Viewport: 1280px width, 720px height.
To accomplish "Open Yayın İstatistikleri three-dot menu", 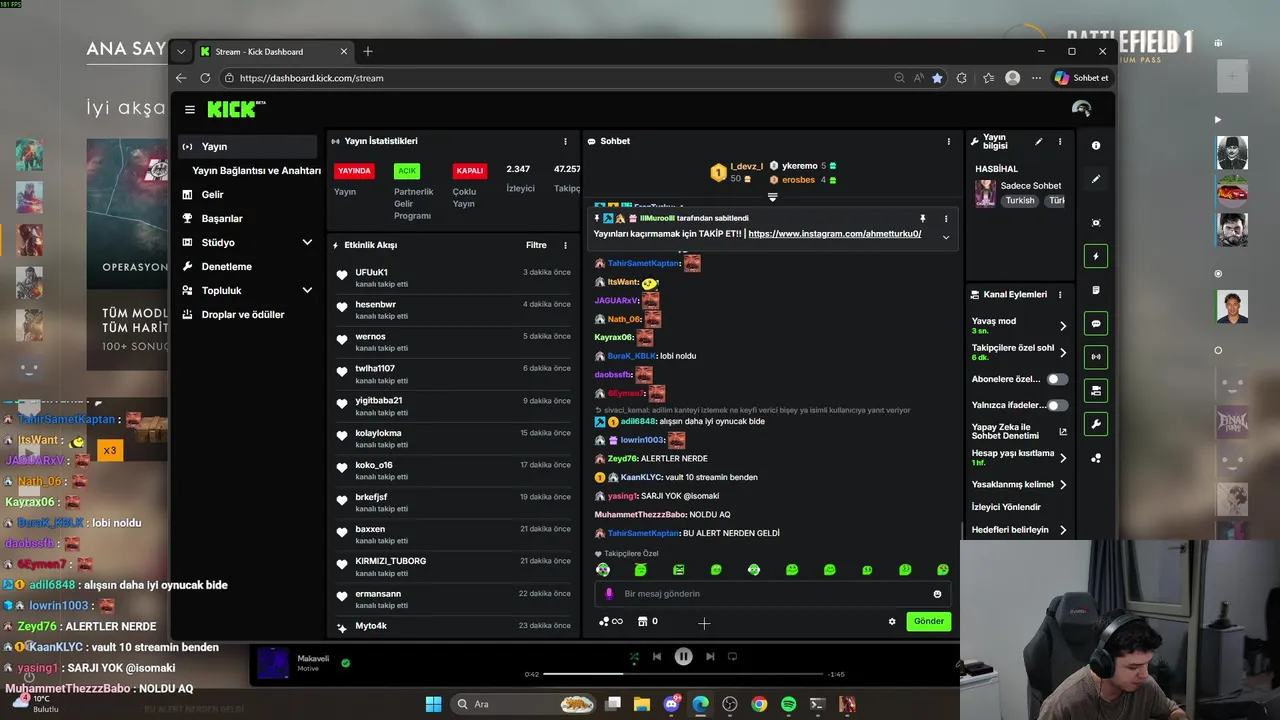I will coord(565,142).
